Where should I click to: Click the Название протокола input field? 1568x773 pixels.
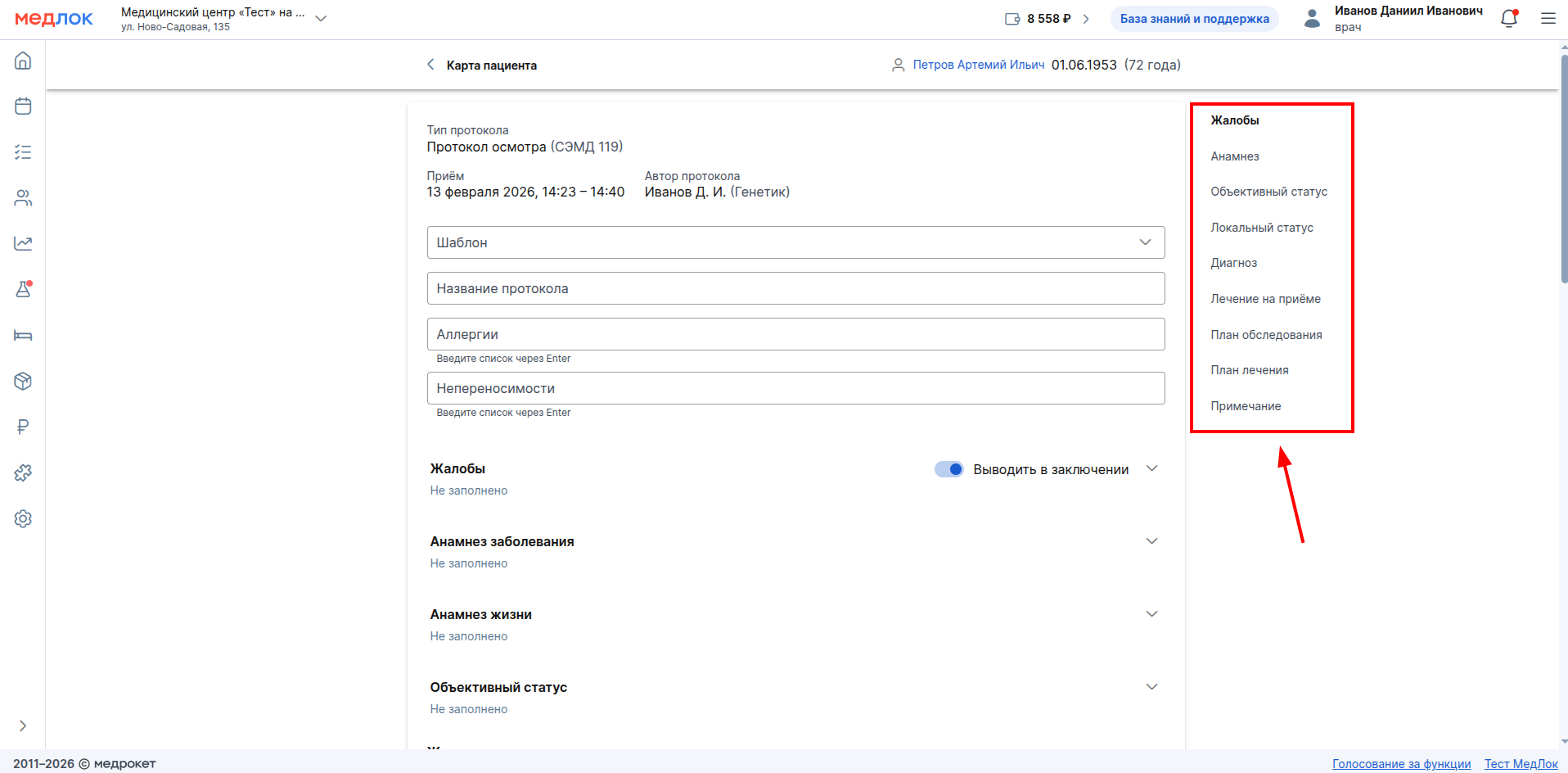[x=795, y=288]
